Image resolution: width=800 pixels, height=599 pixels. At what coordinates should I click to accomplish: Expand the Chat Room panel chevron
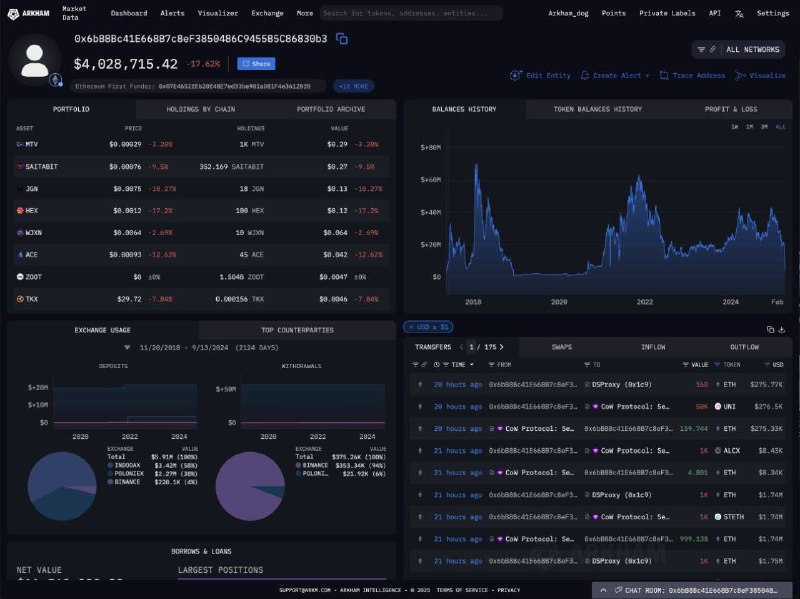[603, 590]
